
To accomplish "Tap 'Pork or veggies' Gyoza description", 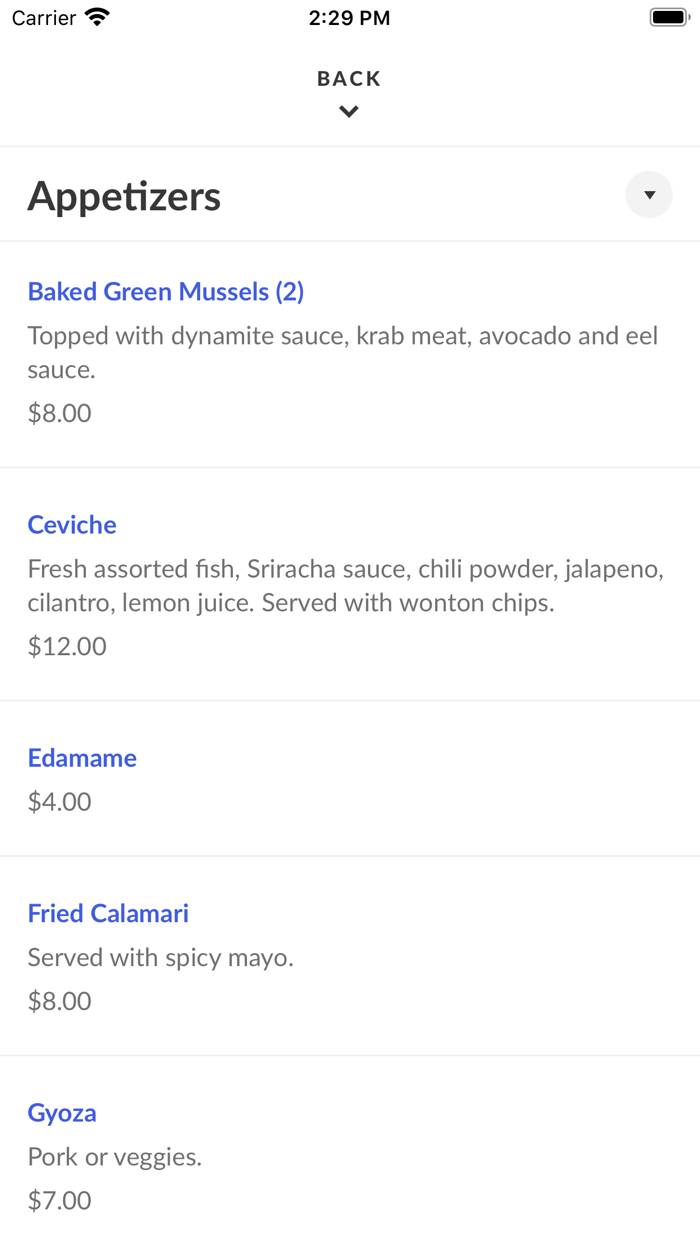I will [x=115, y=1157].
